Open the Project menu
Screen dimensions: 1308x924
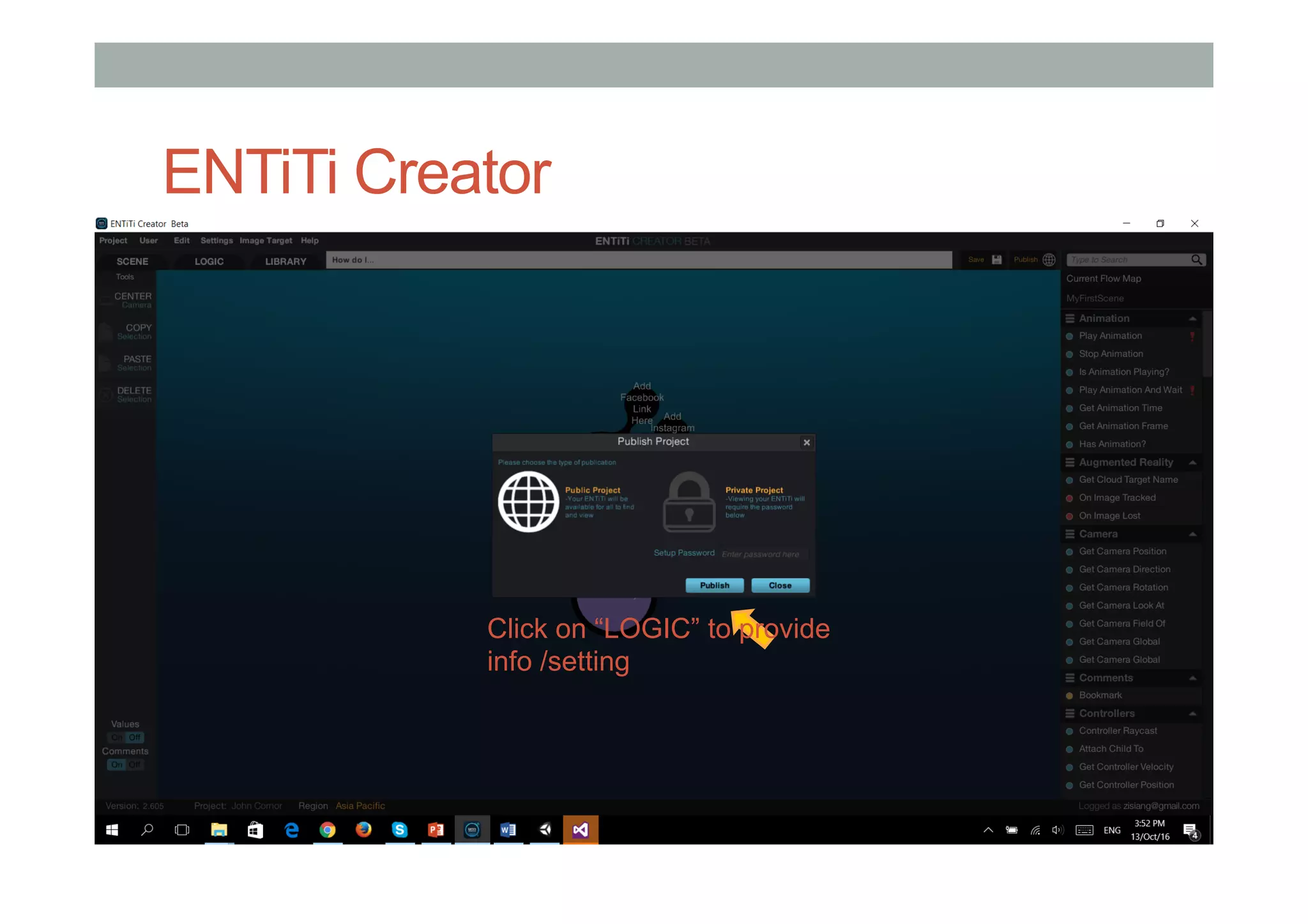pos(113,241)
